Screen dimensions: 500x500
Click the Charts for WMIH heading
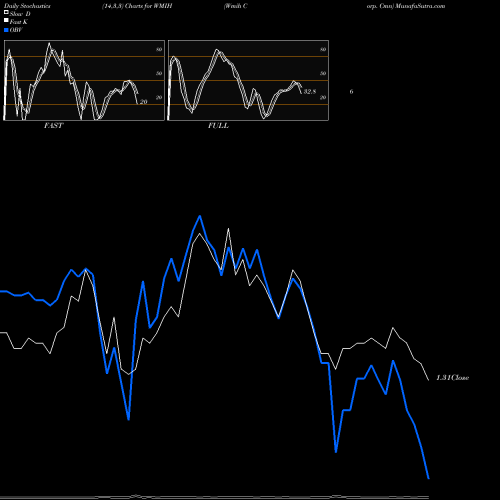(x=149, y=6)
